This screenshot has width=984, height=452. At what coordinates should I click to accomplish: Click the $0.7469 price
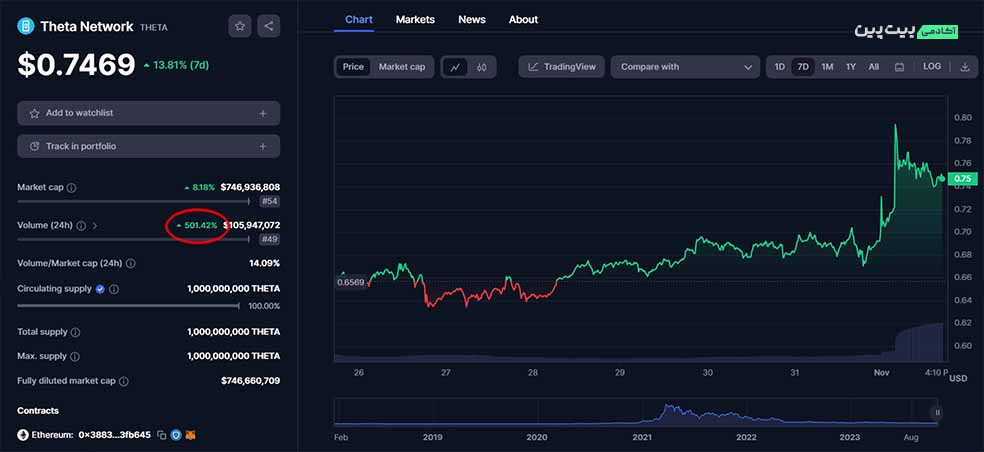point(76,65)
